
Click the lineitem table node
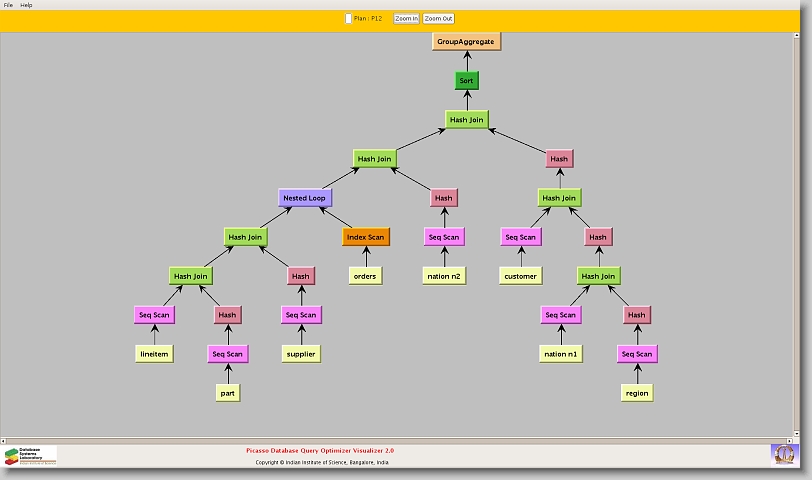point(153,354)
